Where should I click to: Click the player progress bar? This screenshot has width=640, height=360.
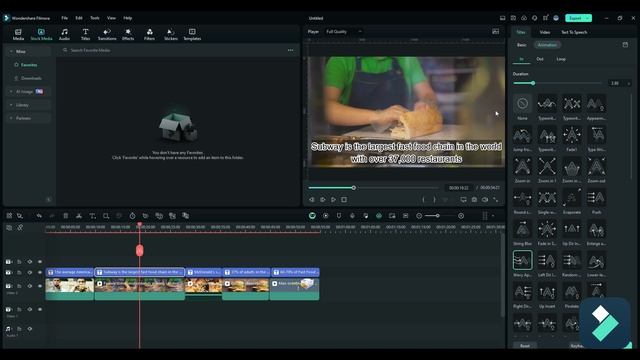(374, 188)
